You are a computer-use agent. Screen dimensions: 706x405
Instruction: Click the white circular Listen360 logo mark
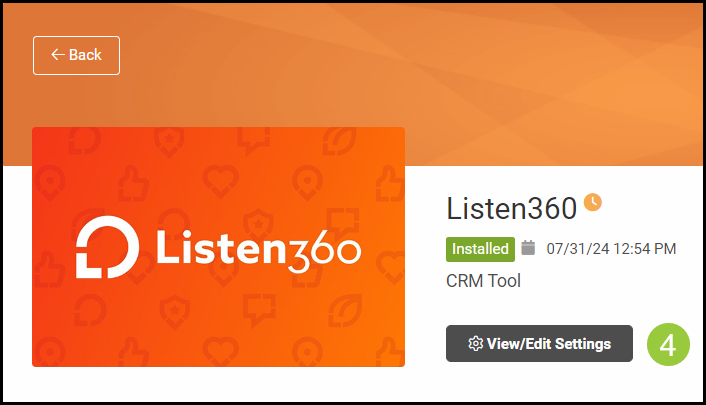pyautogui.click(x=107, y=247)
